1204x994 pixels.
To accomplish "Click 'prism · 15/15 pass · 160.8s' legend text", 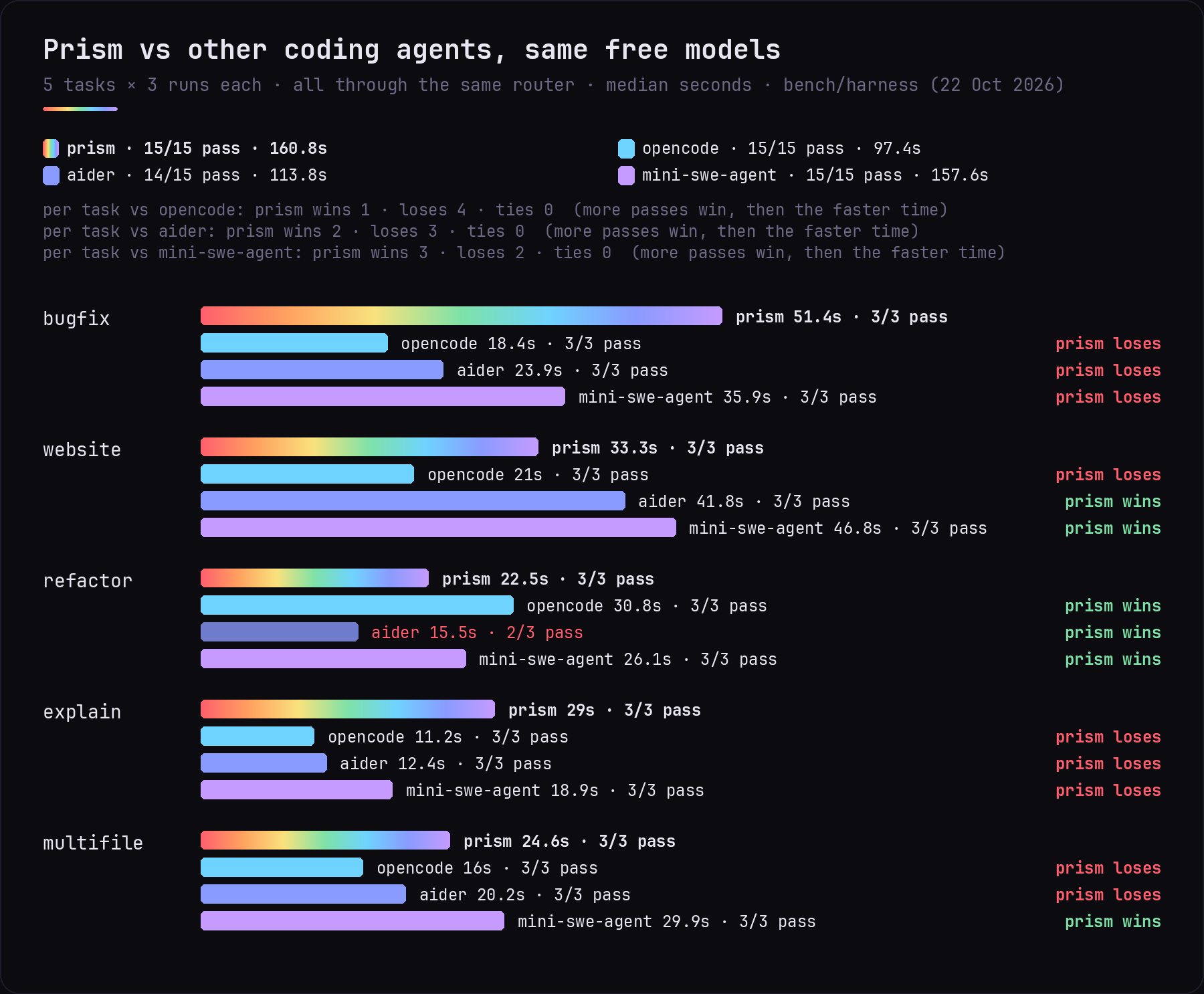I will (x=197, y=148).
